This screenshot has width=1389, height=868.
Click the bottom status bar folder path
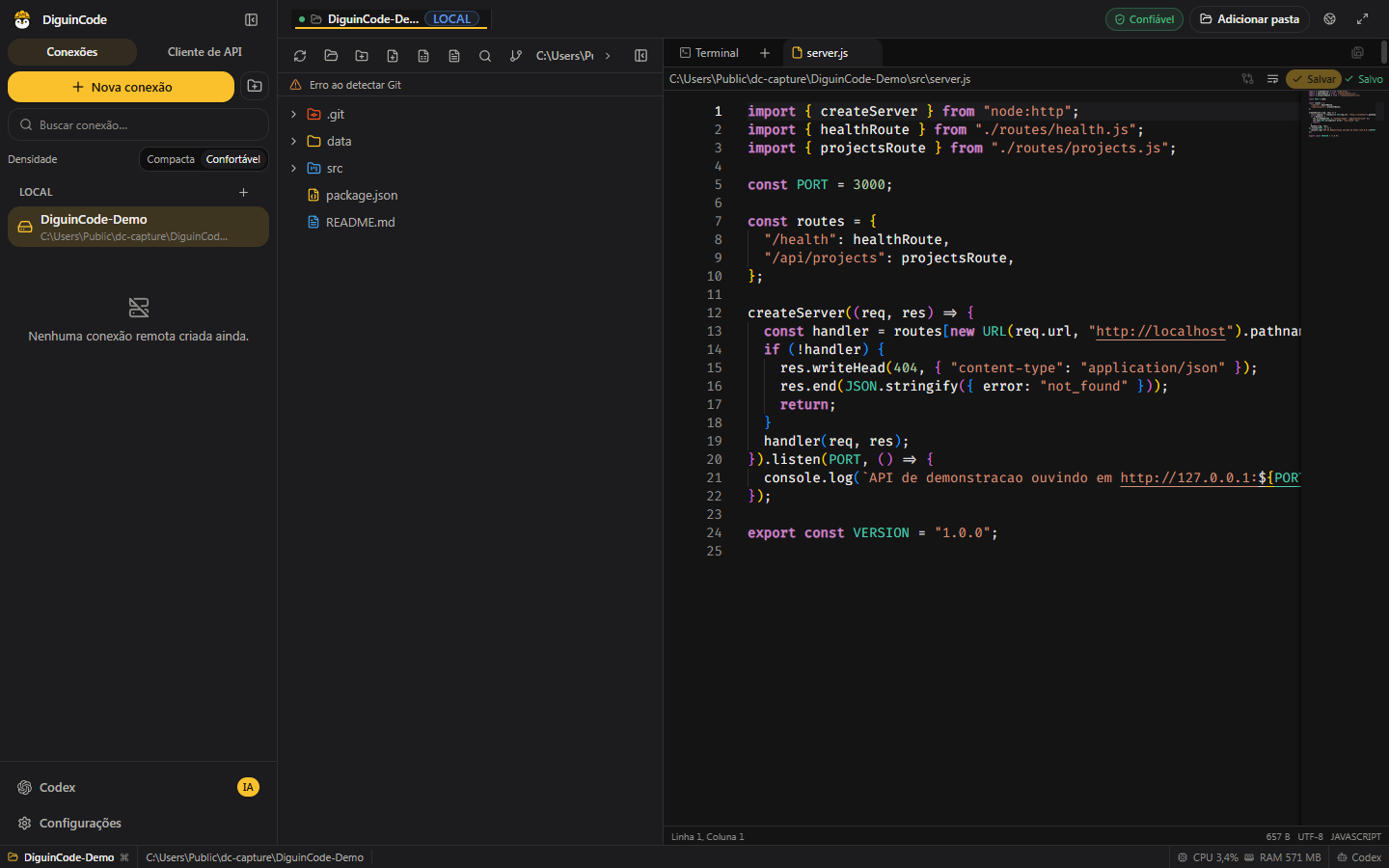(x=255, y=857)
